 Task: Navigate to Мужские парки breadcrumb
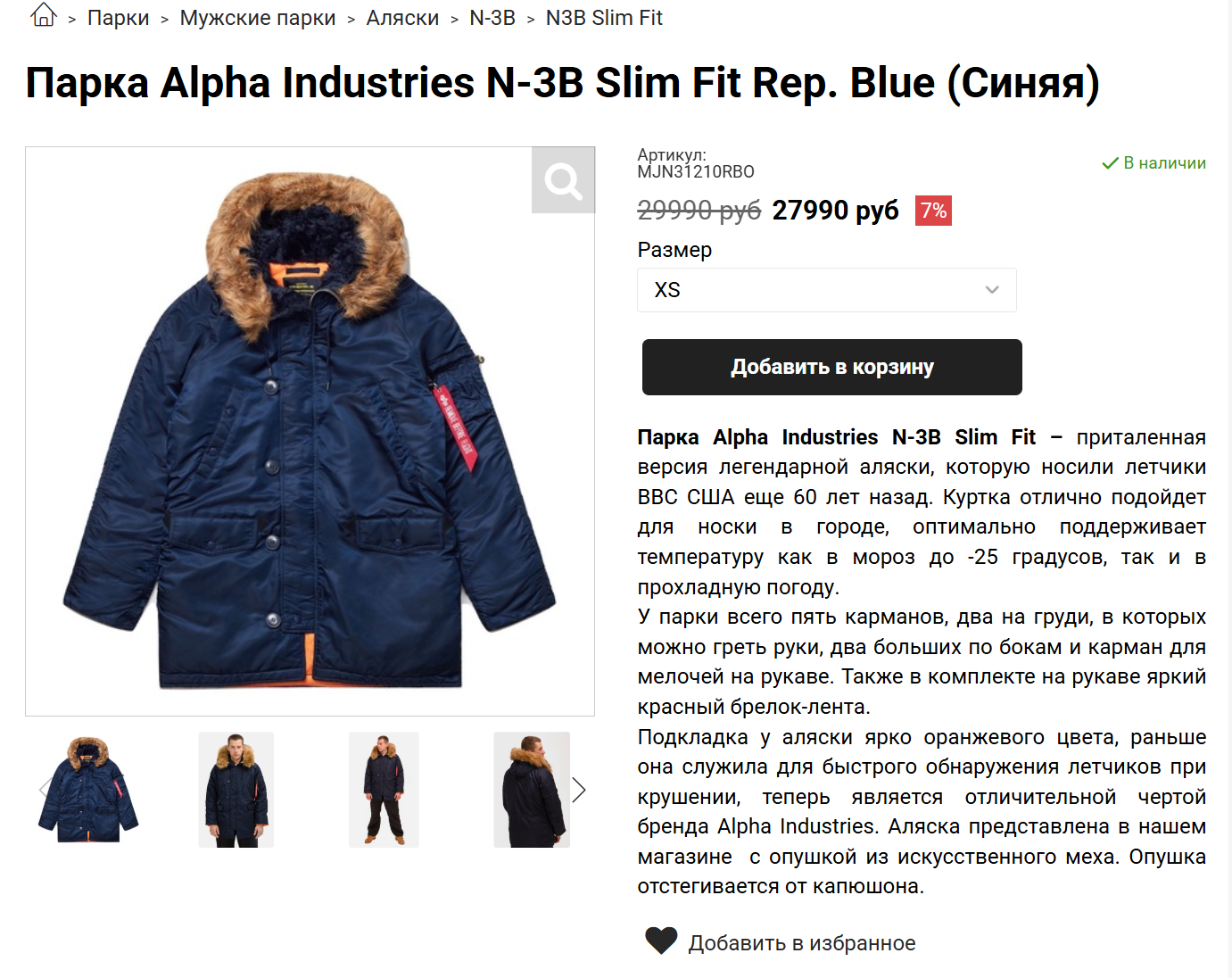point(258,18)
